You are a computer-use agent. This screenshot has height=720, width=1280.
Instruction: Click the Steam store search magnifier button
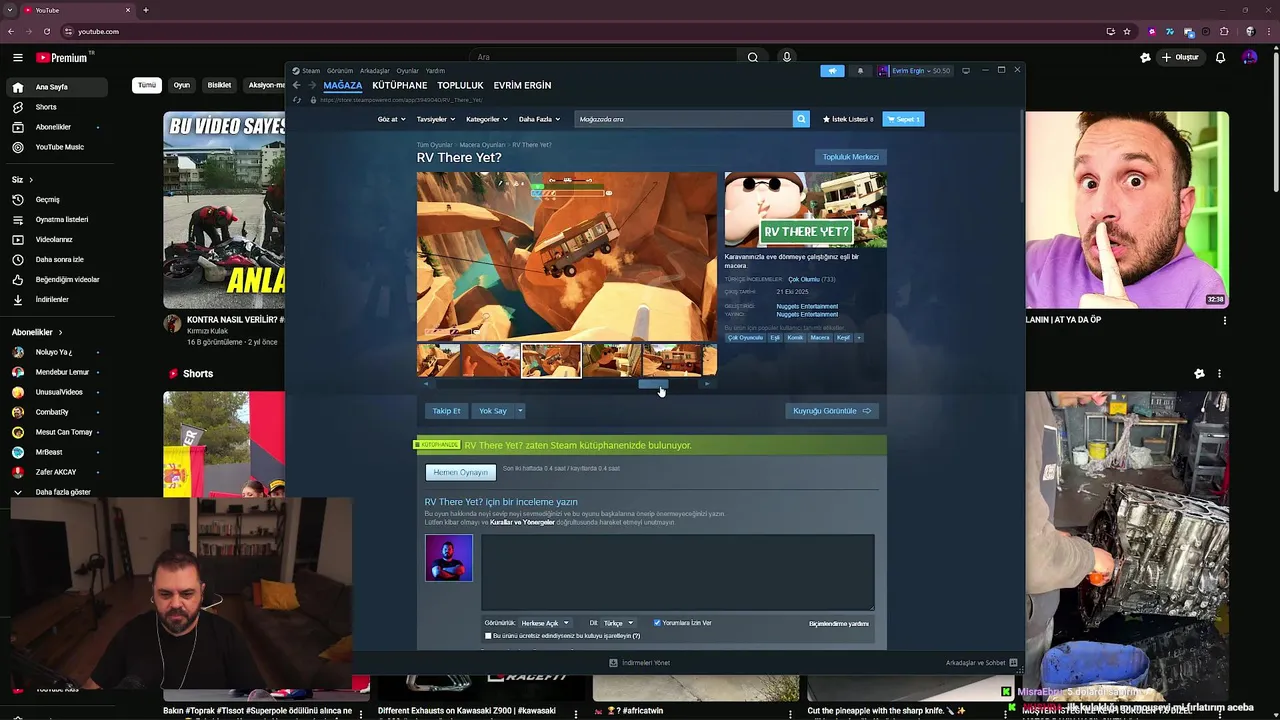[801, 119]
